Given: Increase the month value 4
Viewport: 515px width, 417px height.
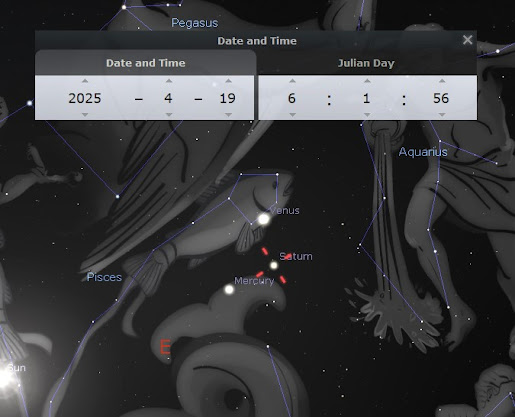Looking at the screenshot, I should click(x=169, y=81).
